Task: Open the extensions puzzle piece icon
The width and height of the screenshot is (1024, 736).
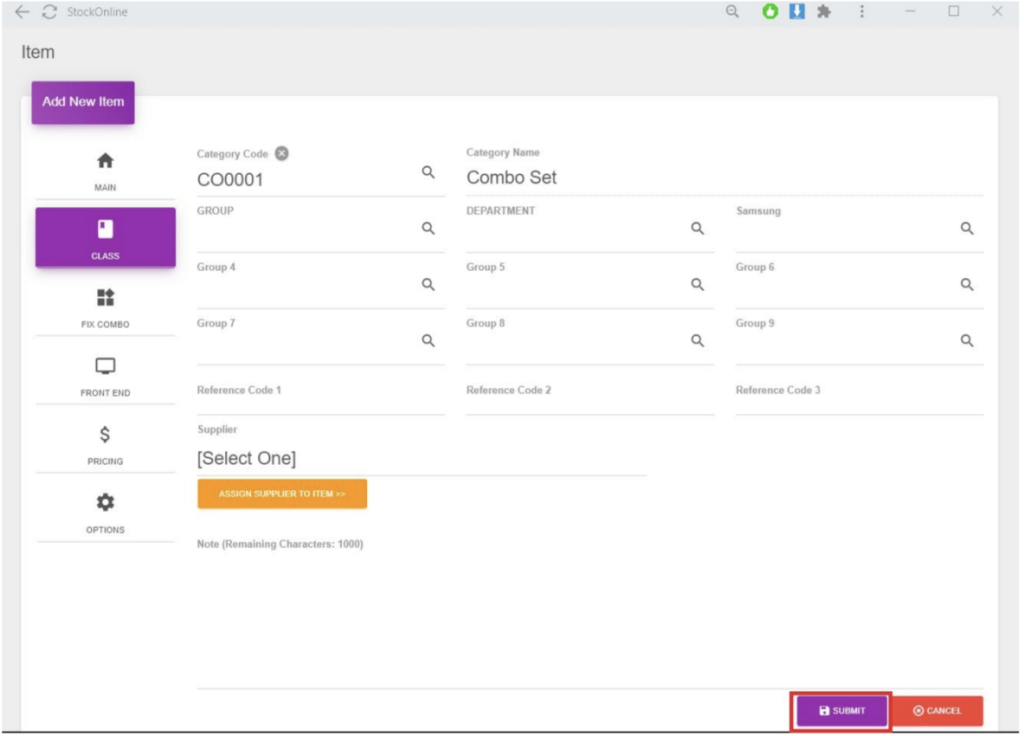Action: pos(824,12)
